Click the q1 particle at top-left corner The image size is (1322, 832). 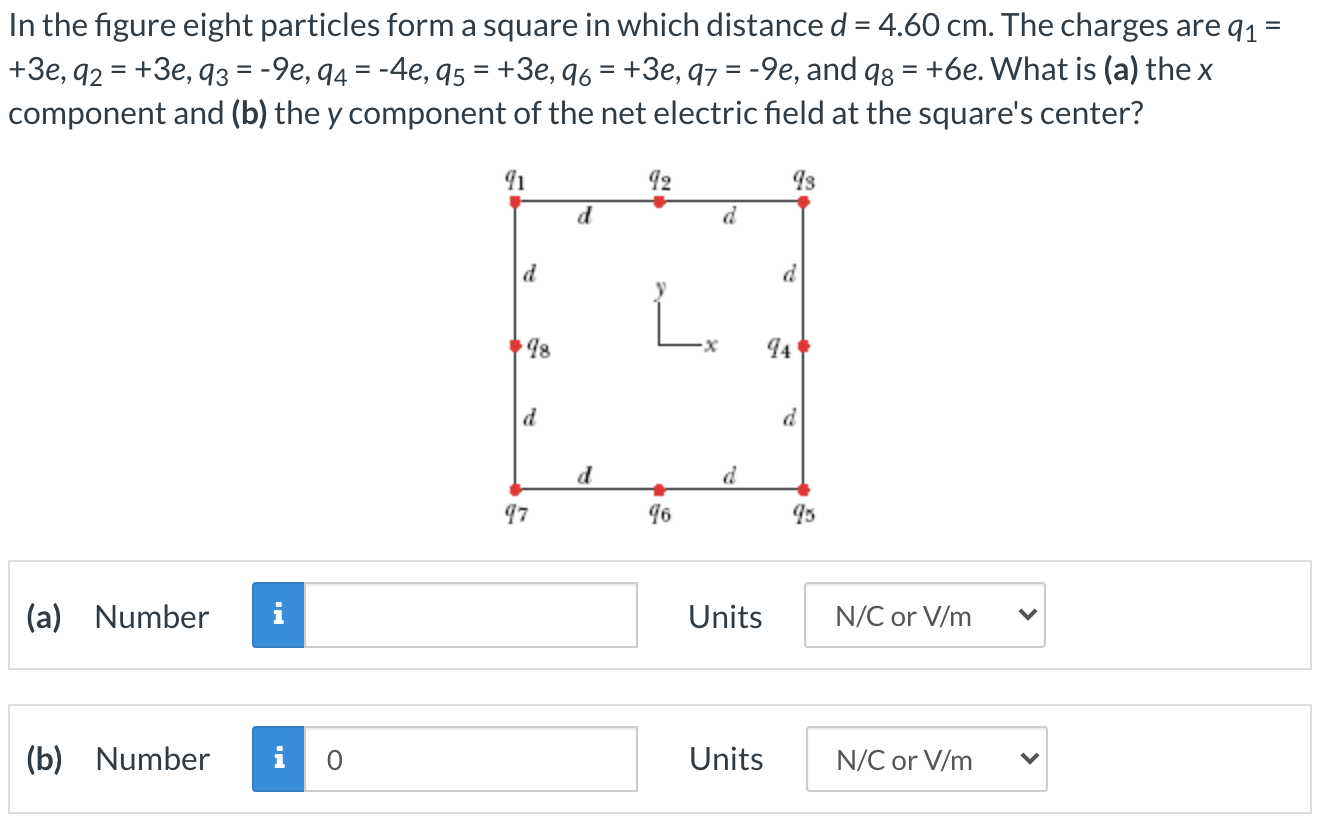514,202
